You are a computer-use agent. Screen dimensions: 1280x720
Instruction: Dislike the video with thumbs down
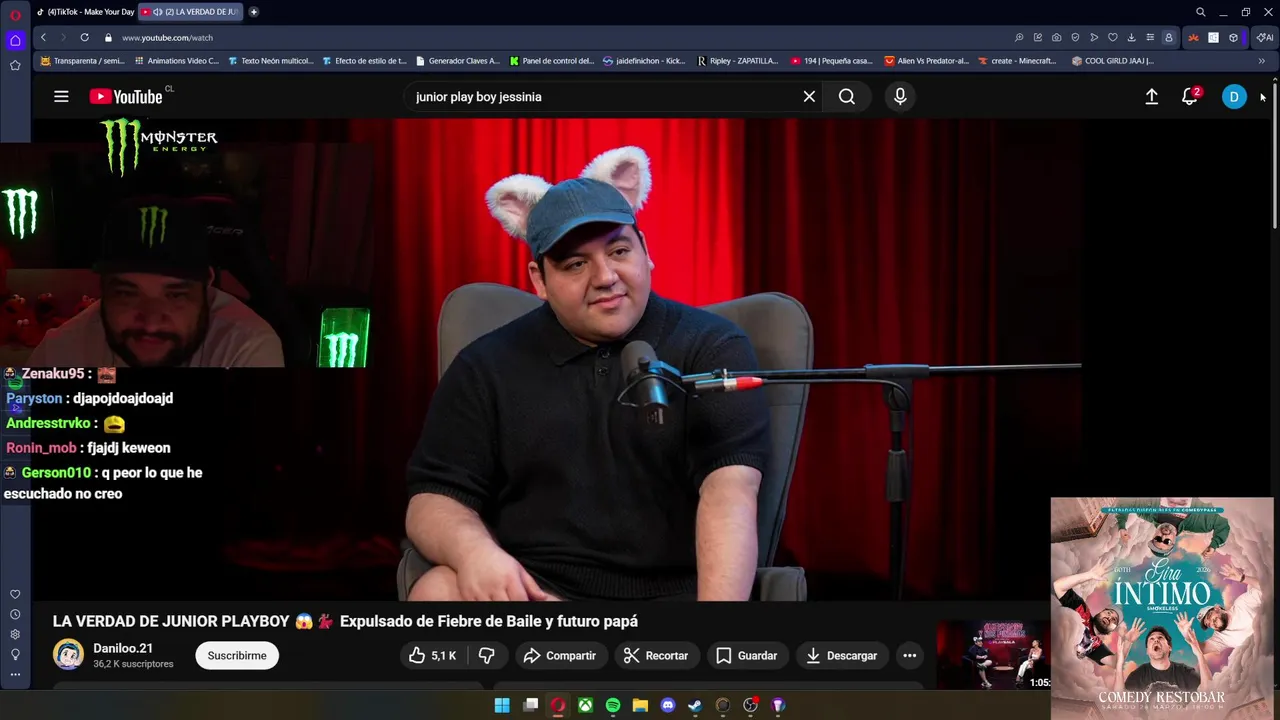click(x=487, y=656)
